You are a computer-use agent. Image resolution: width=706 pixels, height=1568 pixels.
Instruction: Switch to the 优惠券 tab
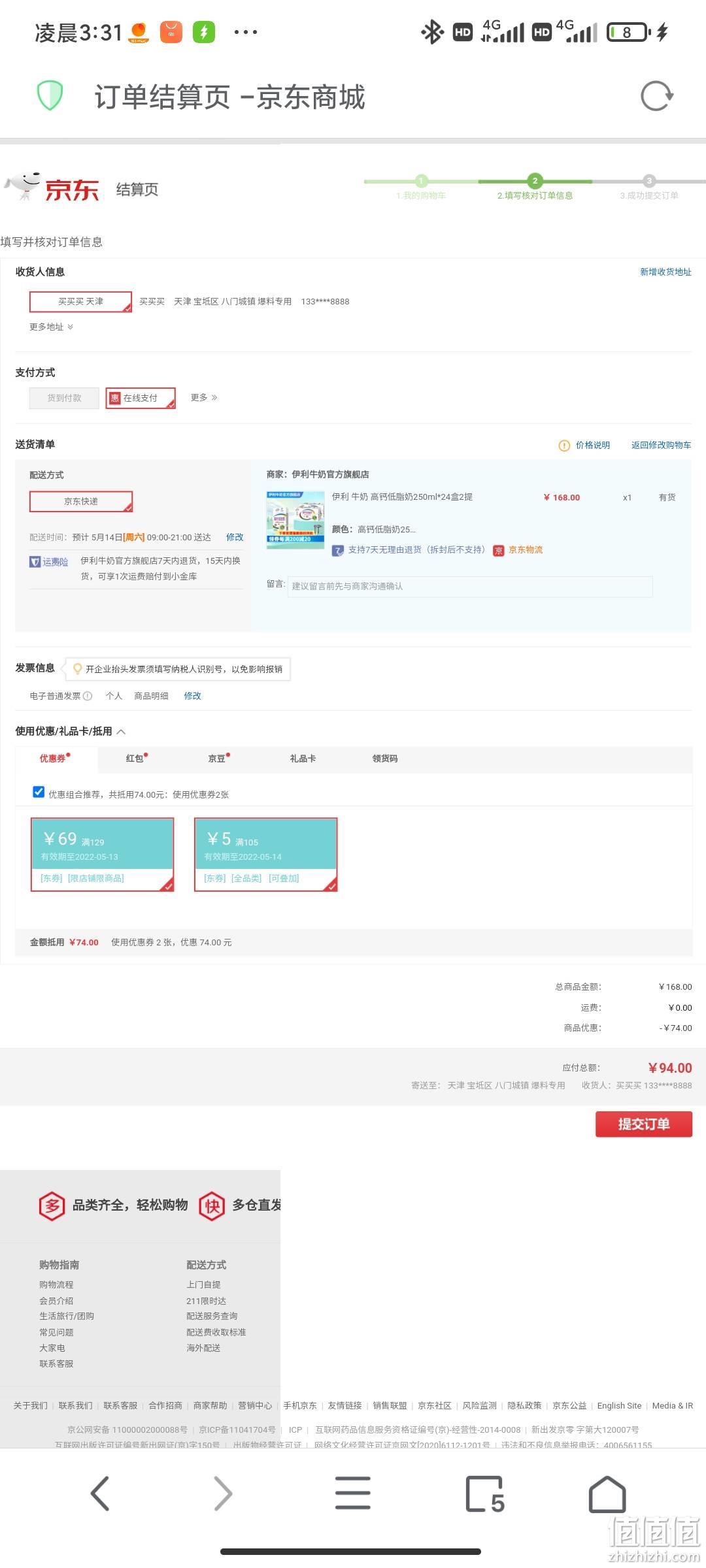55,759
